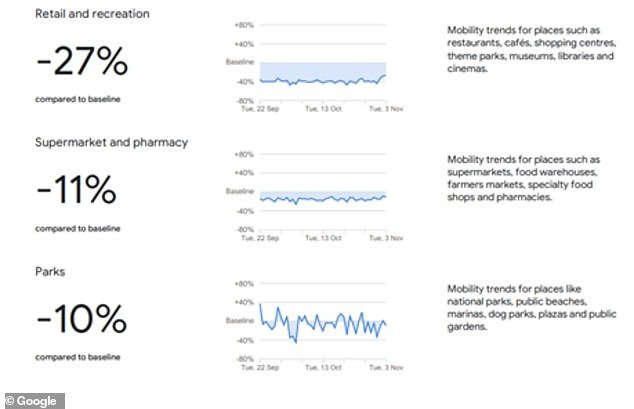Click 'compared to baseline' text under -27%
Viewport: 634px width, 409px height.
tap(78, 99)
